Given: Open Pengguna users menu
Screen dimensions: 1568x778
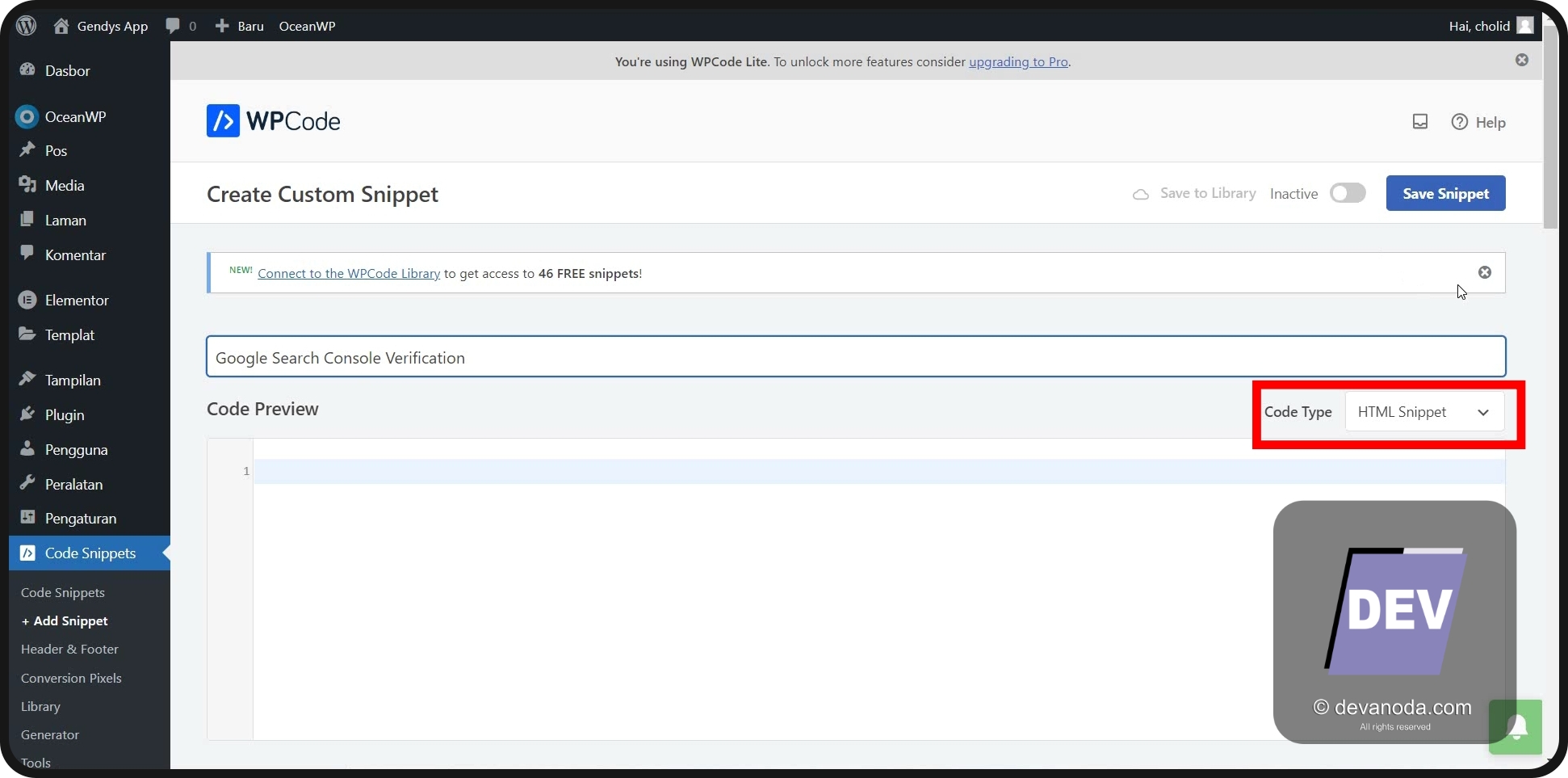Looking at the screenshot, I should (89, 450).
